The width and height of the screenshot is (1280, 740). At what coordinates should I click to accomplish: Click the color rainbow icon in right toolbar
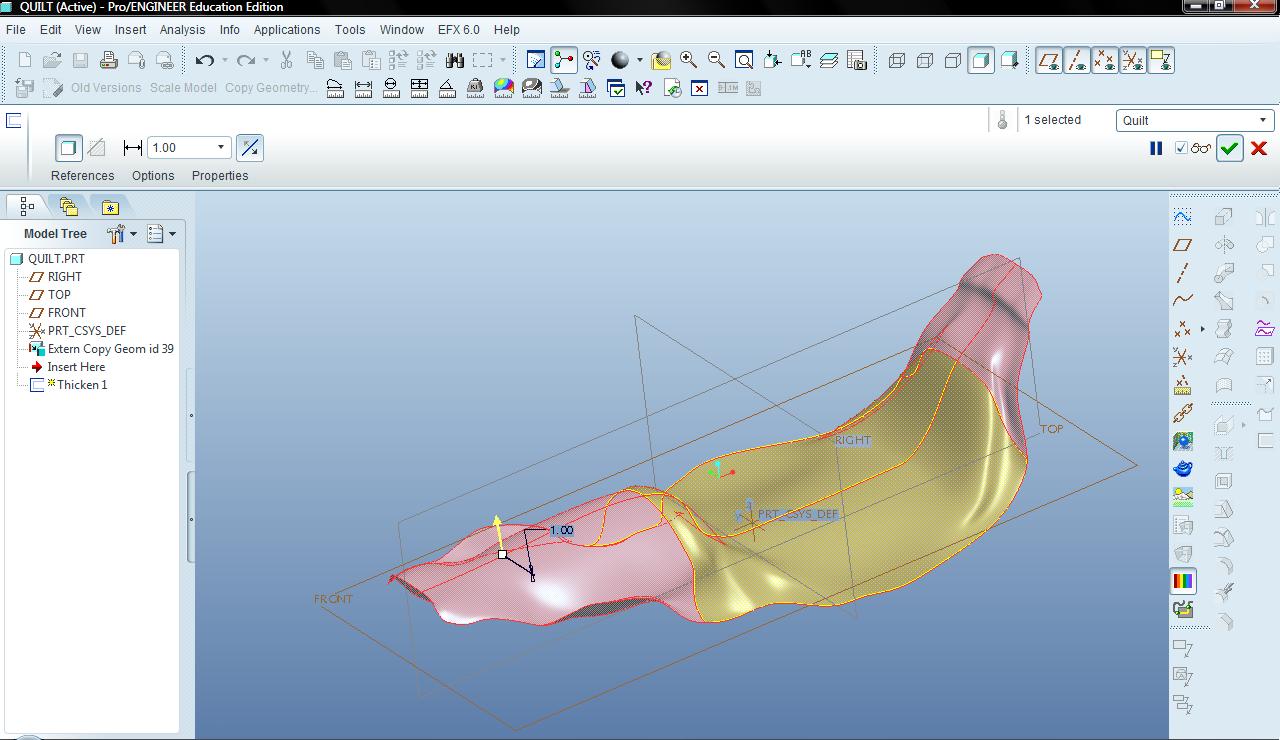point(1183,581)
